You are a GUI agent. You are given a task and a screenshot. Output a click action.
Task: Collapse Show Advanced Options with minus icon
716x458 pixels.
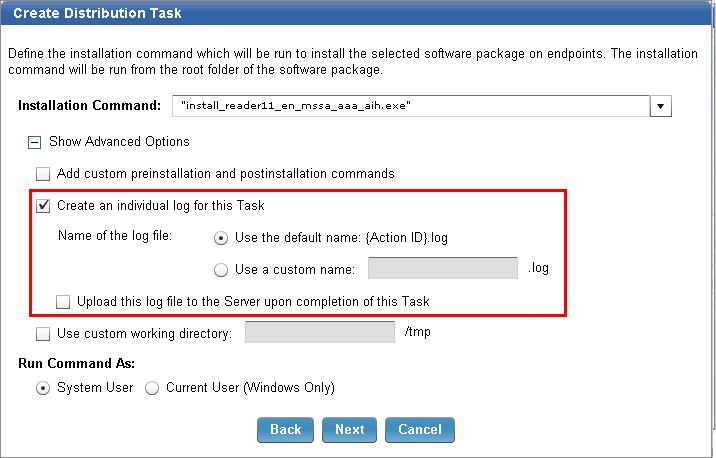click(x=34, y=142)
